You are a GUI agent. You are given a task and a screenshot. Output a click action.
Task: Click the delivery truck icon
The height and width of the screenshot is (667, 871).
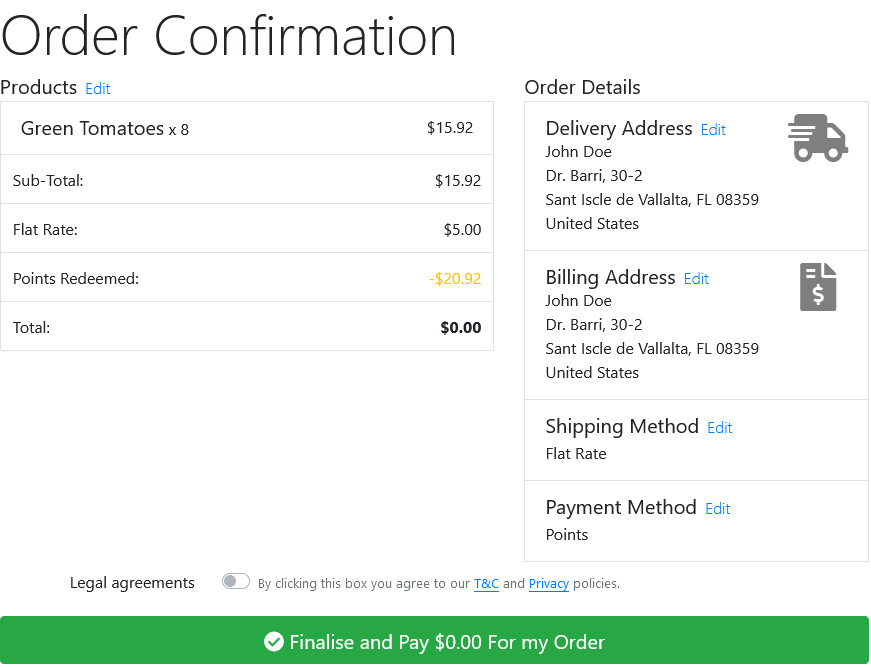(x=818, y=138)
